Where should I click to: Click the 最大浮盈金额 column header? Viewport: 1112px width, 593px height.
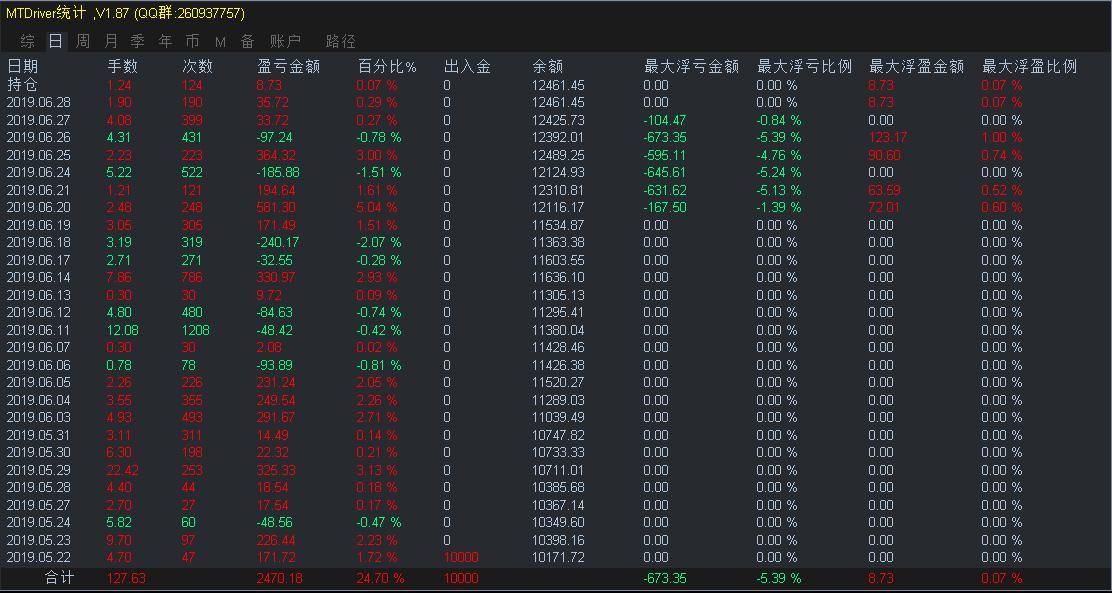coord(916,67)
